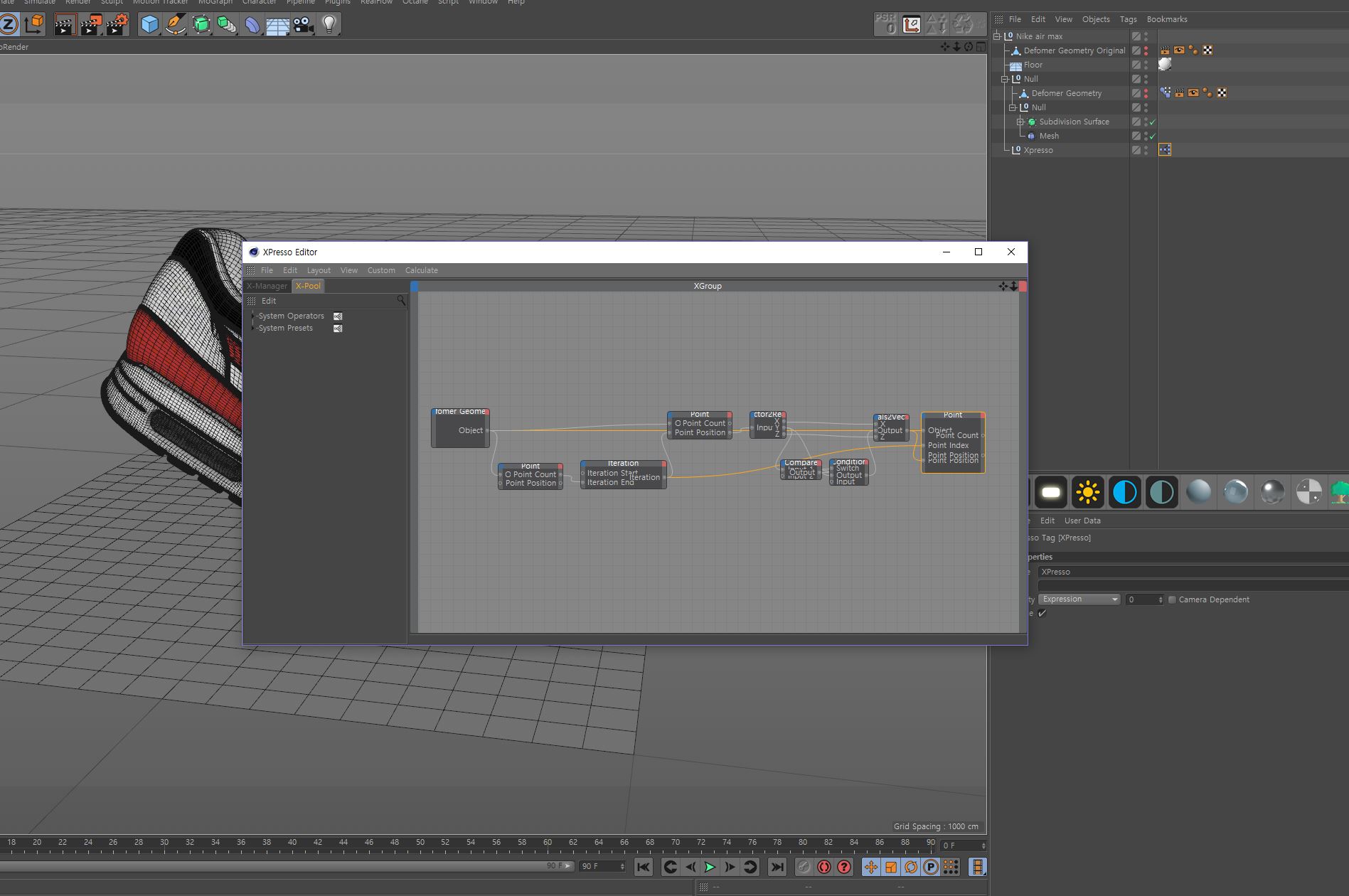
Task: Click frame 50 on timeline ruler
Action: pos(420,842)
